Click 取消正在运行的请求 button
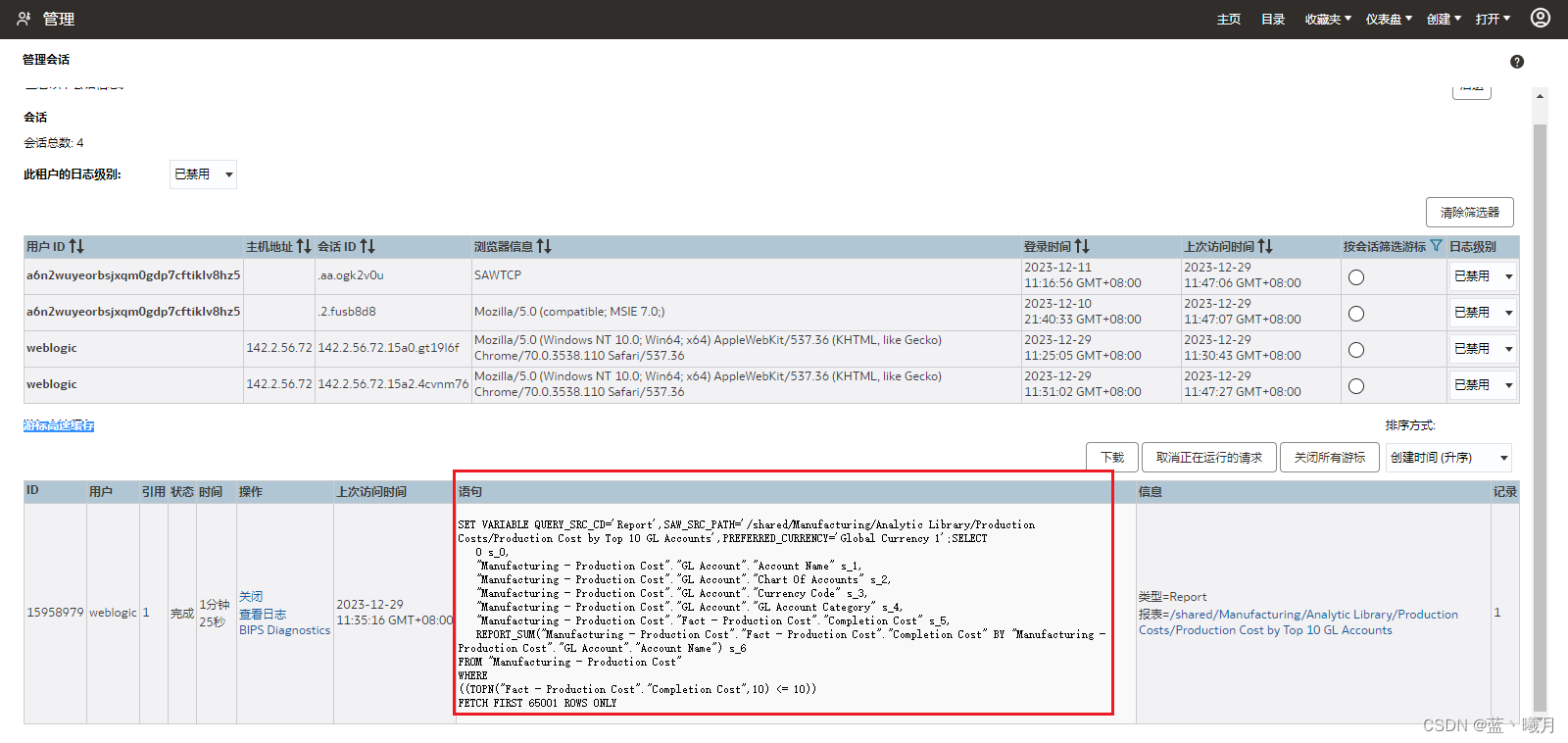The width and height of the screenshot is (1568, 743). click(x=1209, y=458)
